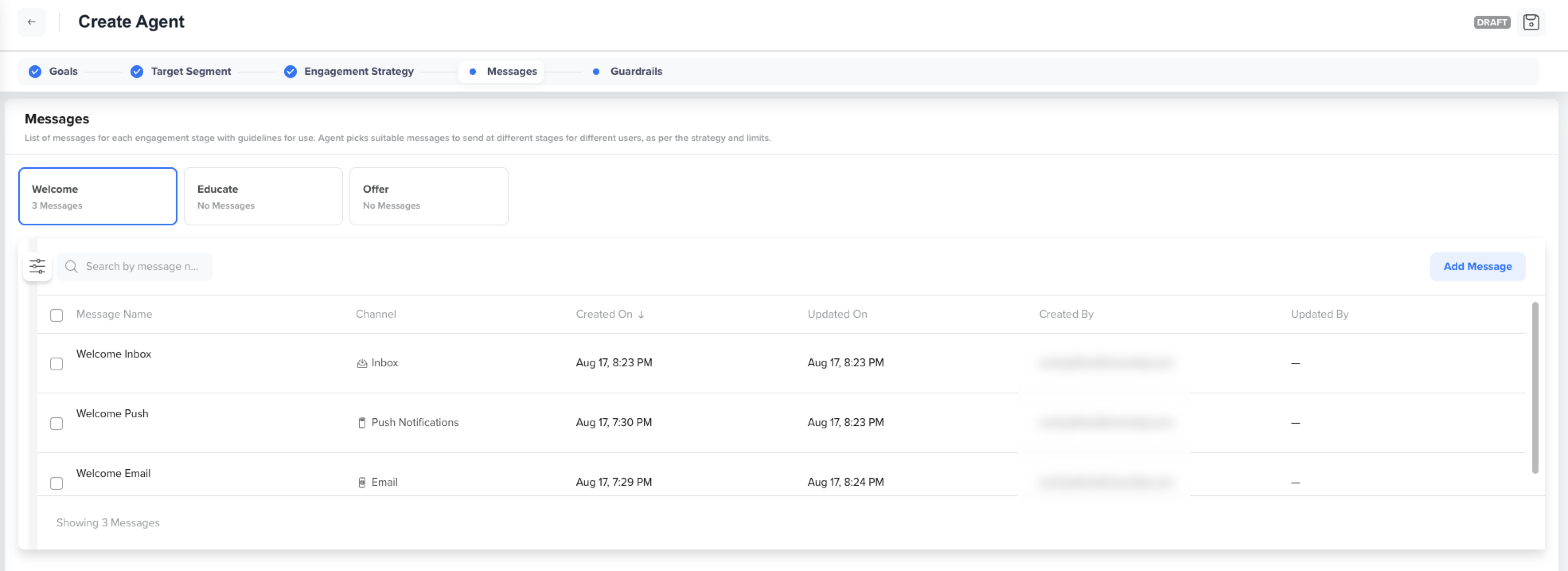Sort by the Created On column header
This screenshot has height=571, width=1568.
pyautogui.click(x=604, y=314)
